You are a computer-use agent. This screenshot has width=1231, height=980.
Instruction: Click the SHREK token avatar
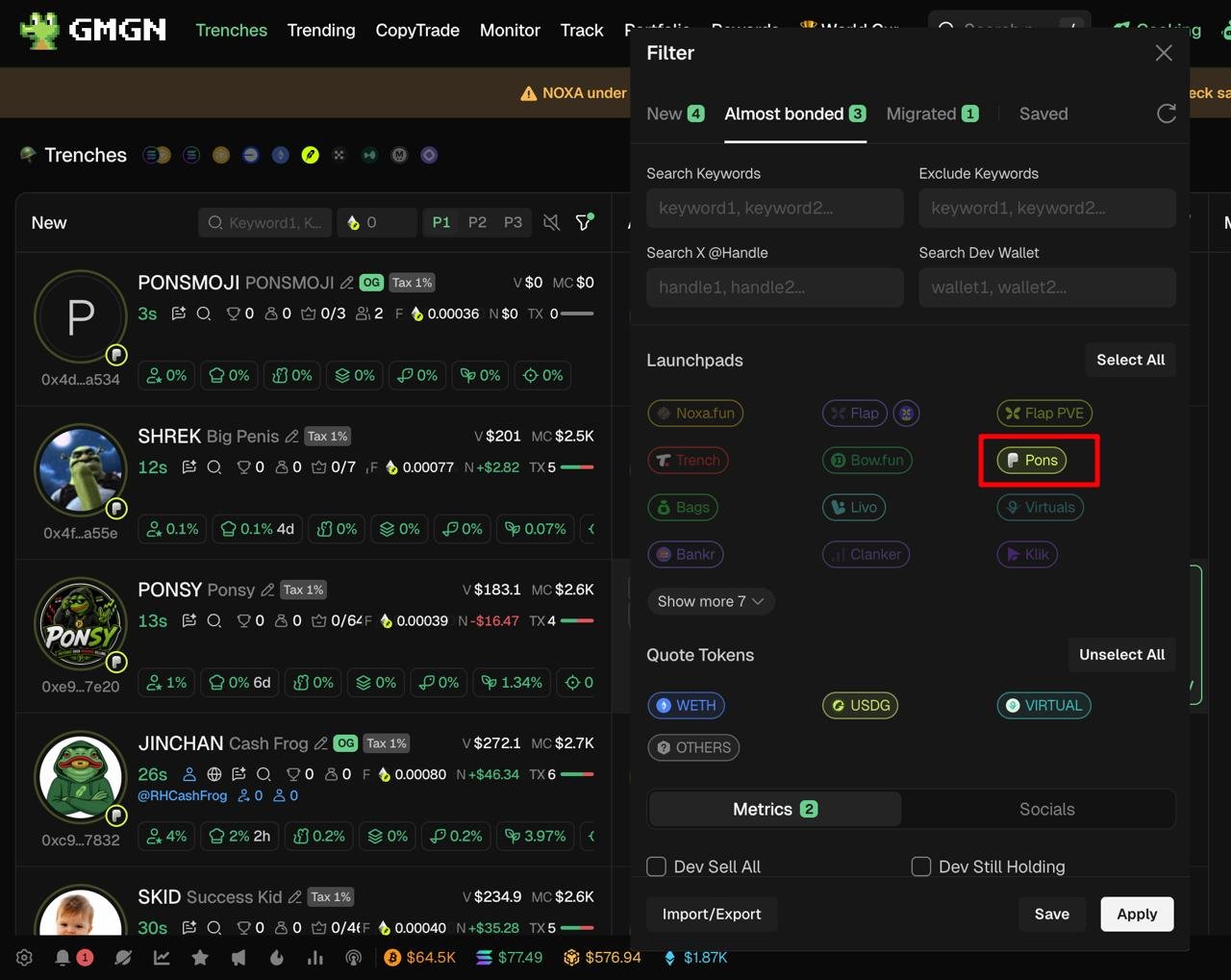point(81,470)
